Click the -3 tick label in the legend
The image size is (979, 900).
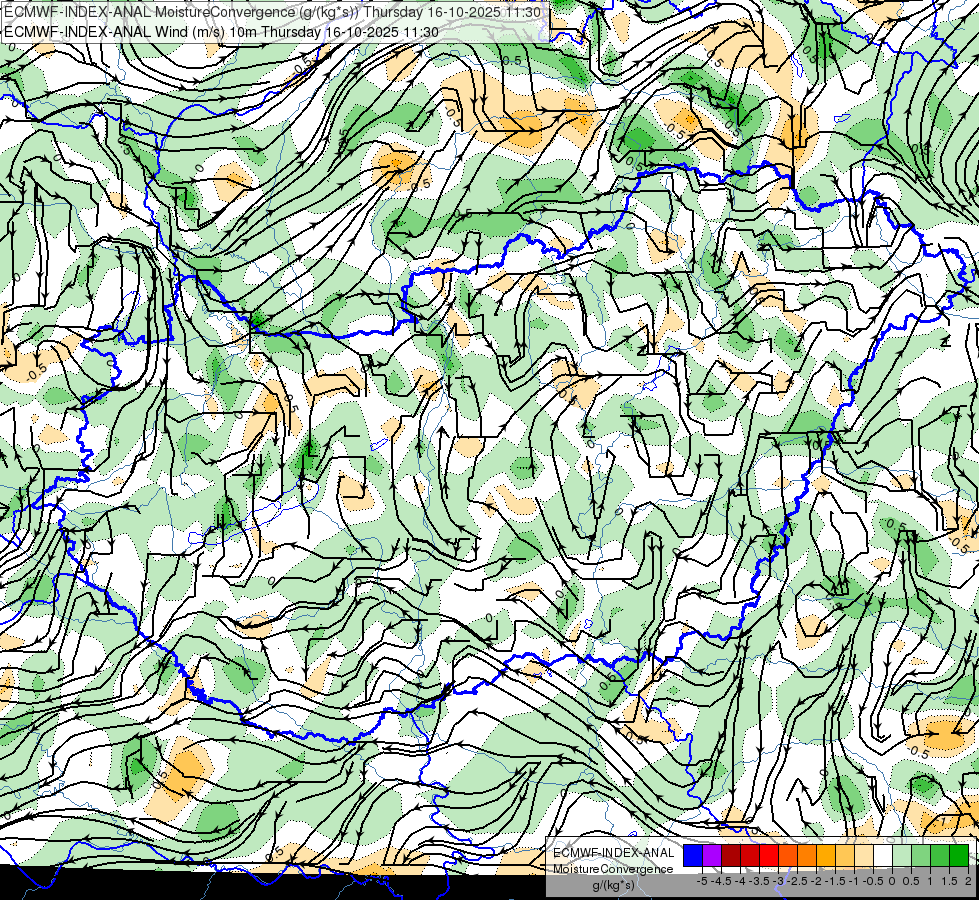pos(779,881)
